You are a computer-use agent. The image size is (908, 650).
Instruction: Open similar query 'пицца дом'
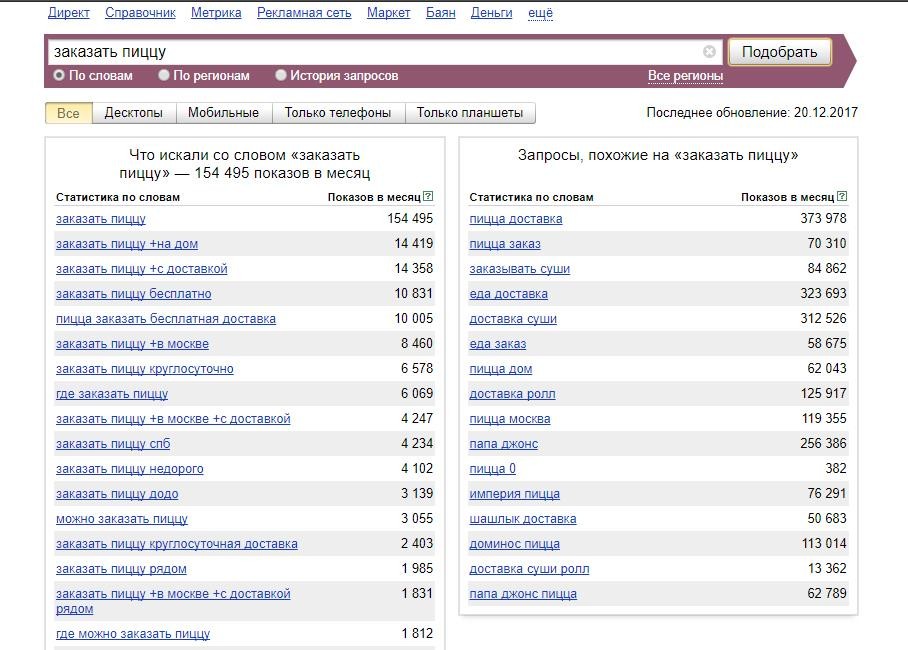tap(500, 368)
